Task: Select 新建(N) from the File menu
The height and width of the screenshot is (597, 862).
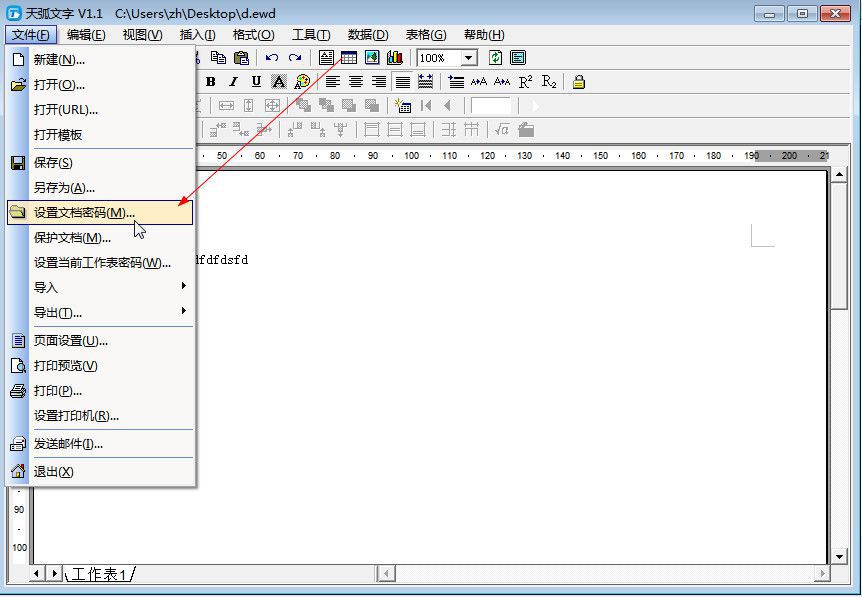Action: click(x=100, y=59)
